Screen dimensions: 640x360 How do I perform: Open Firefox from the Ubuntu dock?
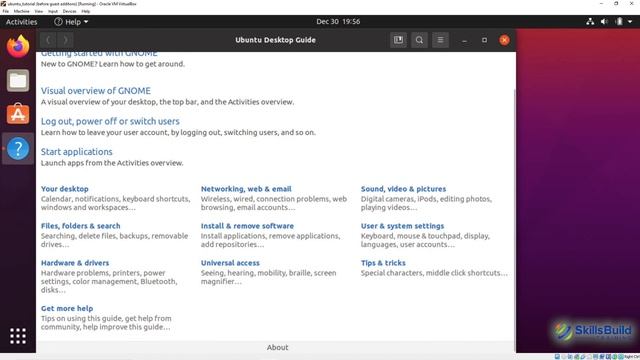click(18, 46)
